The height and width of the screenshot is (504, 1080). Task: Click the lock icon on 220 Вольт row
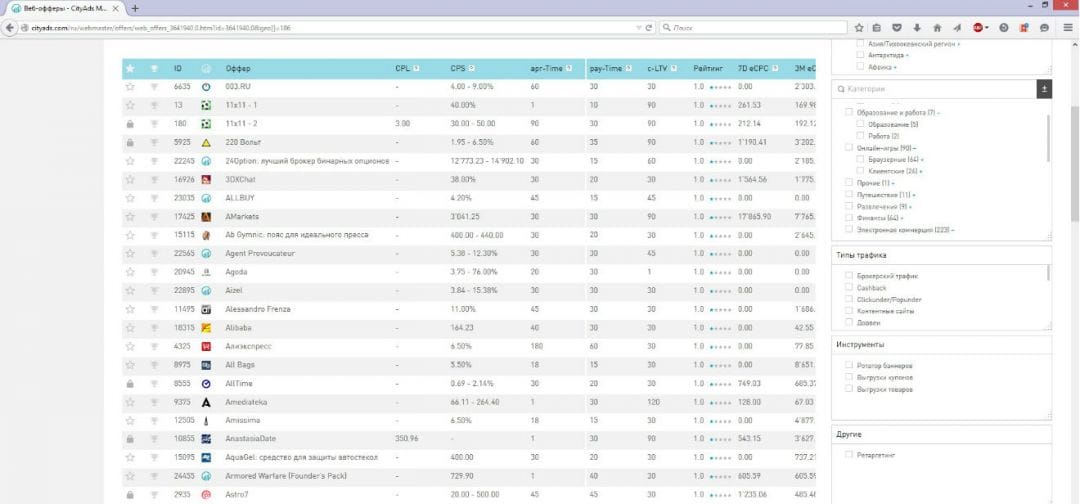click(x=130, y=143)
